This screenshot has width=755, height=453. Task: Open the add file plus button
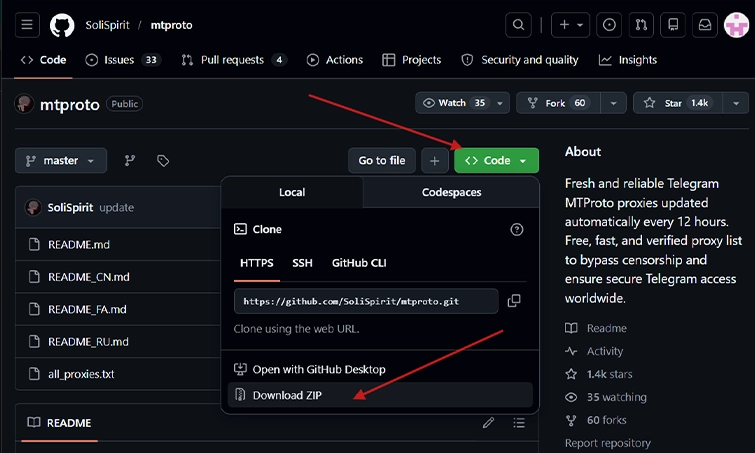(x=434, y=160)
